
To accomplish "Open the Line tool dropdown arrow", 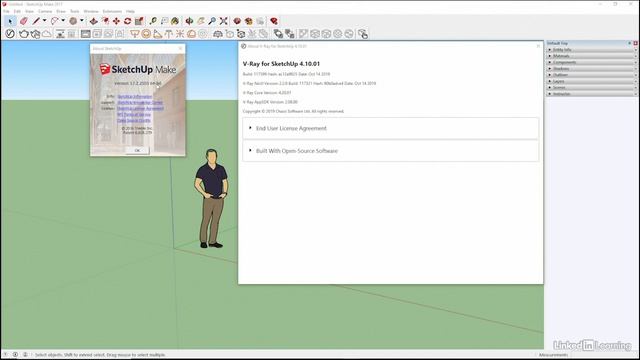I will coord(44,21).
